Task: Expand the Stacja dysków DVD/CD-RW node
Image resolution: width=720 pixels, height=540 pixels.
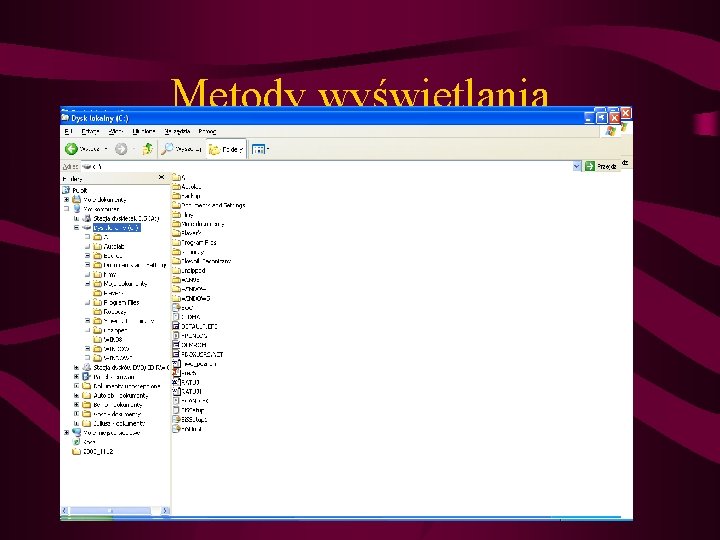Action: coord(77,367)
